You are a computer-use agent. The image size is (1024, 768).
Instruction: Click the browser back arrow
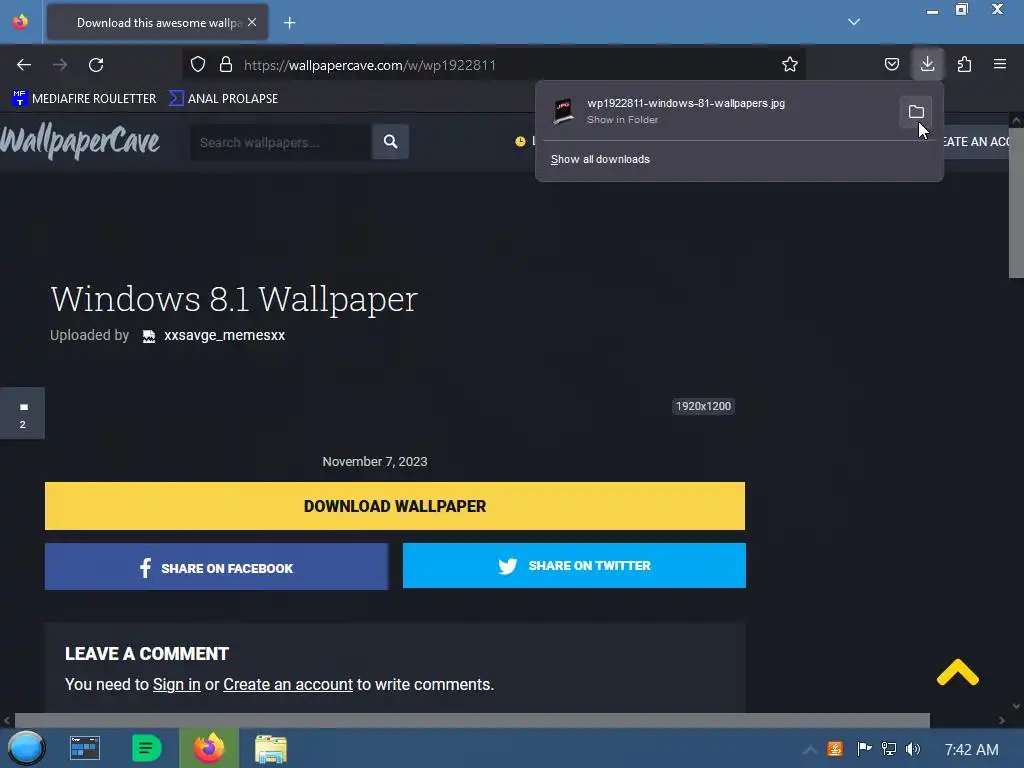[24, 65]
